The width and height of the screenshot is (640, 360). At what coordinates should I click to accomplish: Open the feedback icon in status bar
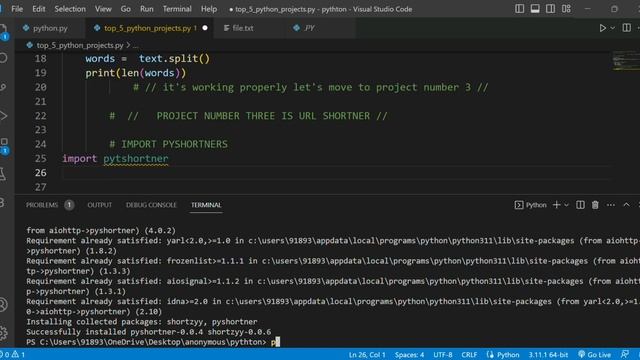(625, 355)
